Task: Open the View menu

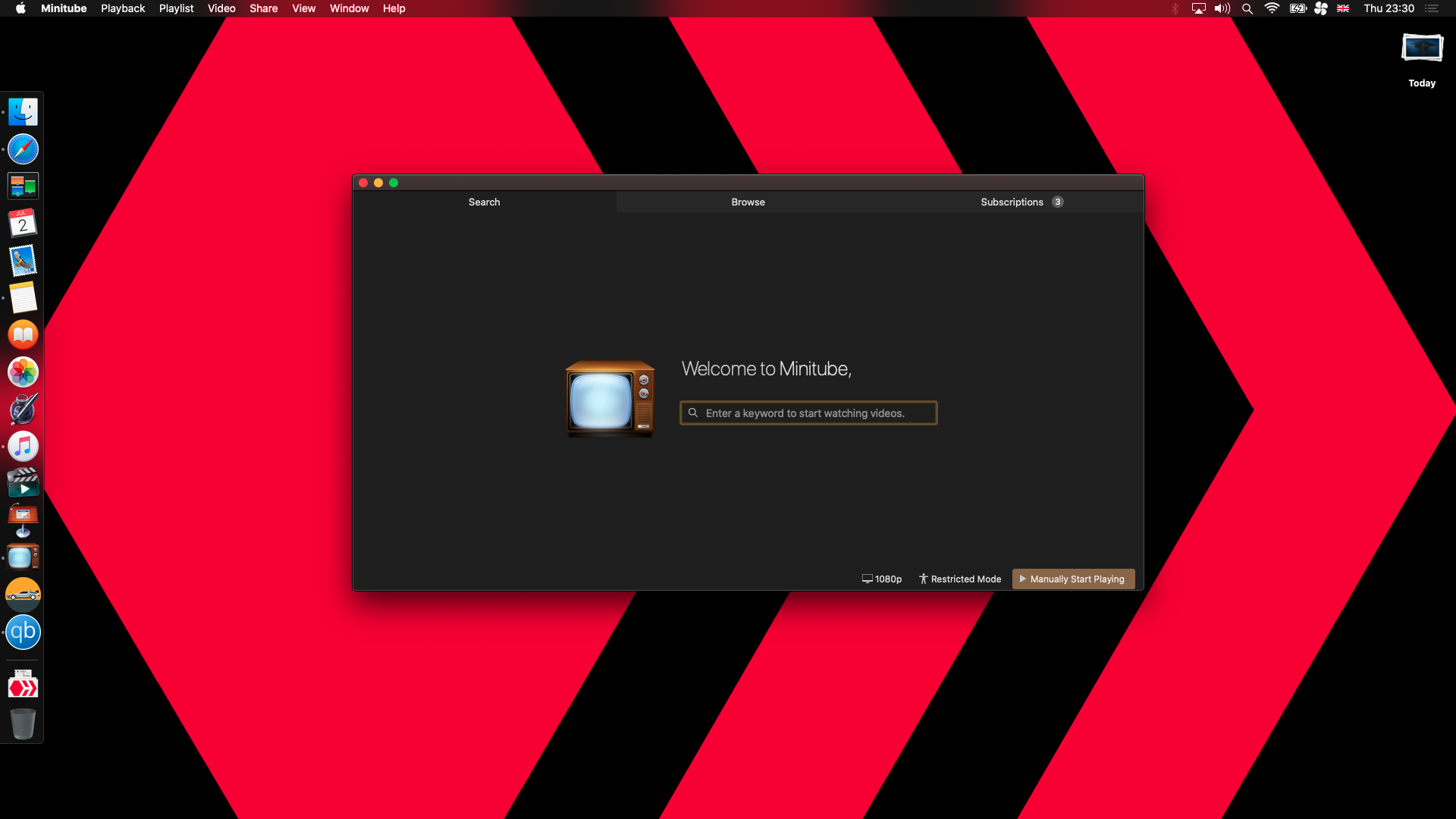Action: click(304, 8)
